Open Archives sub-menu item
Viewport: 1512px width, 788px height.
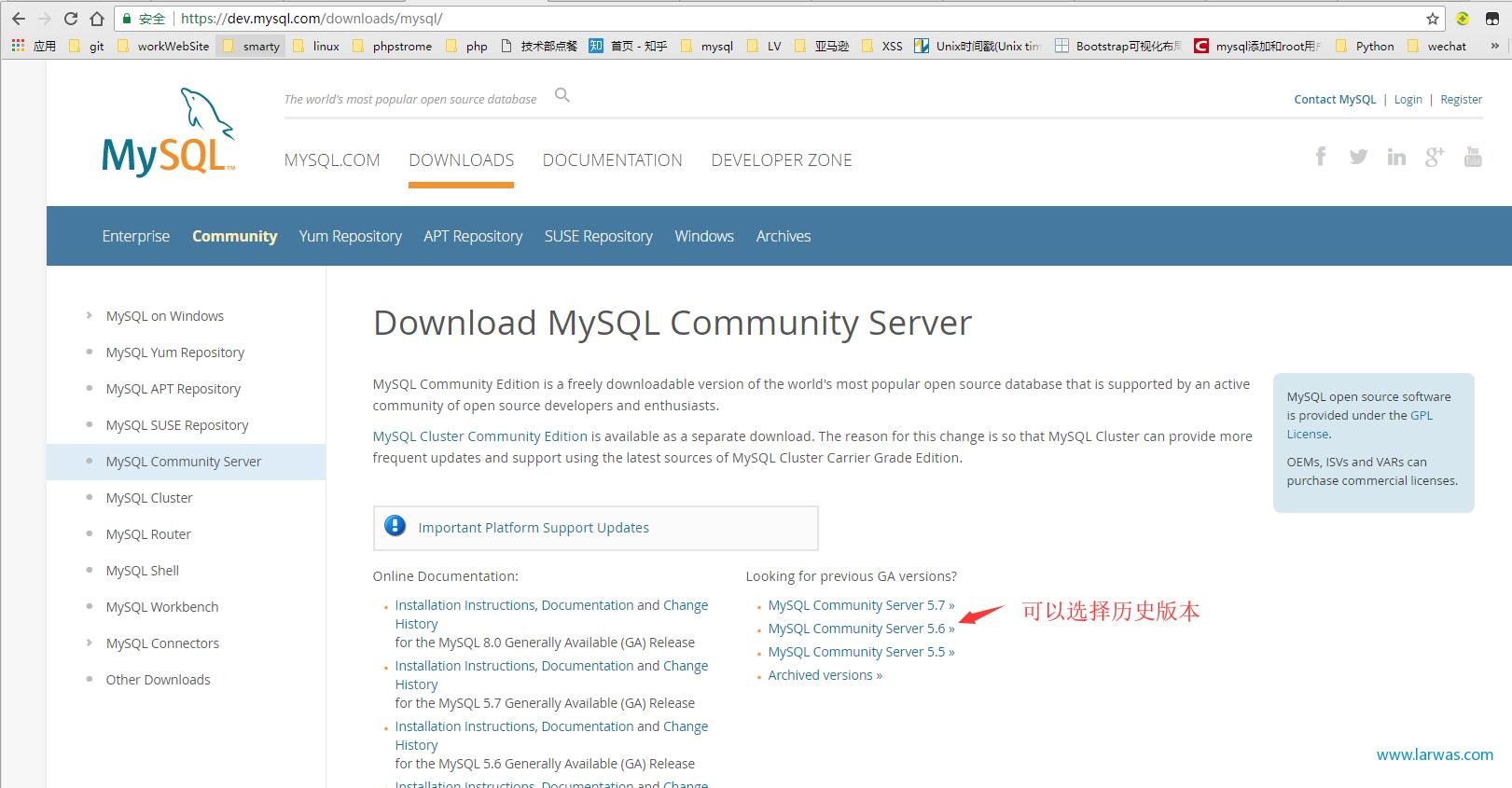pyautogui.click(x=784, y=236)
